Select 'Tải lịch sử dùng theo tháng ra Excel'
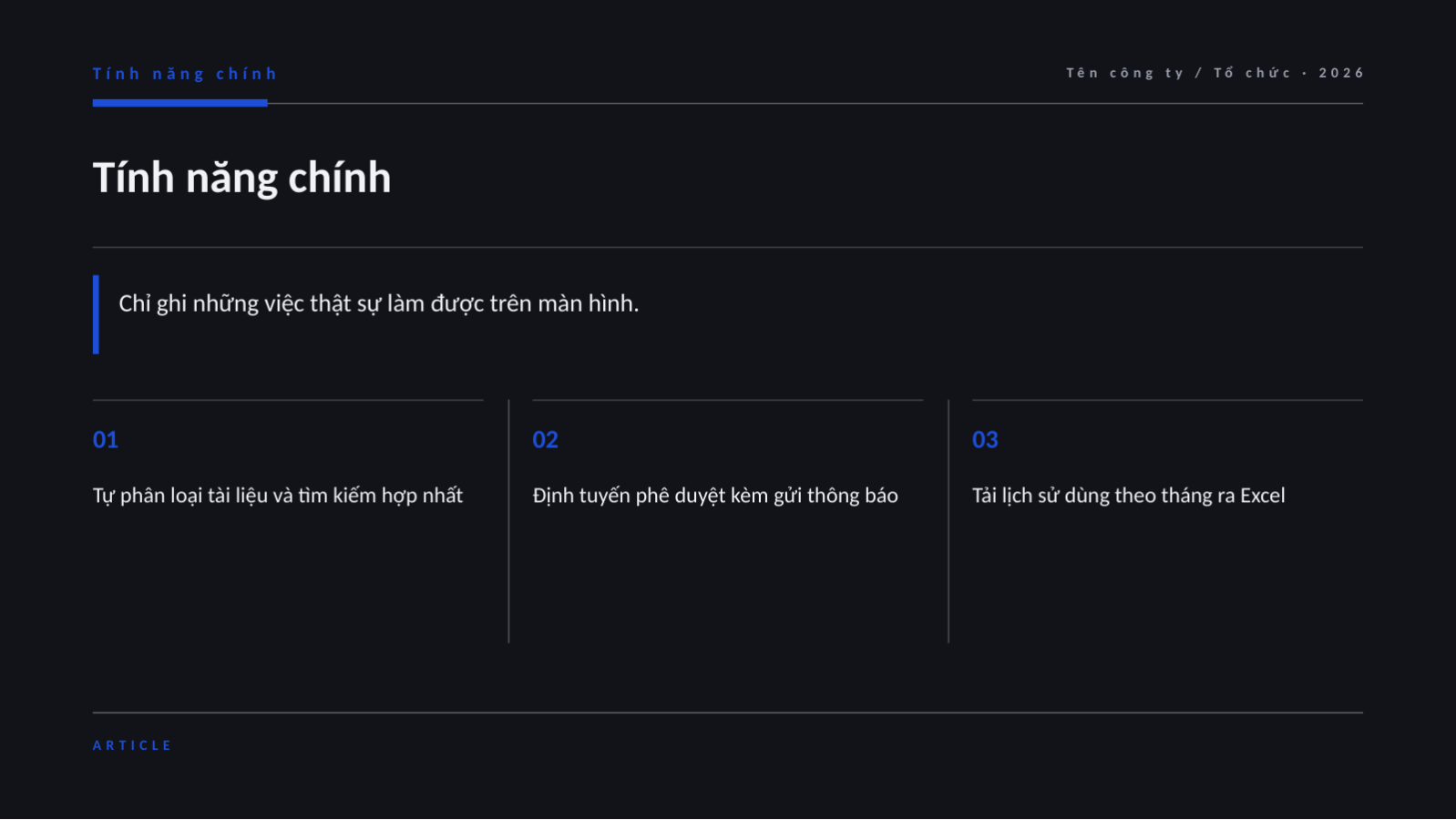 tap(1129, 496)
